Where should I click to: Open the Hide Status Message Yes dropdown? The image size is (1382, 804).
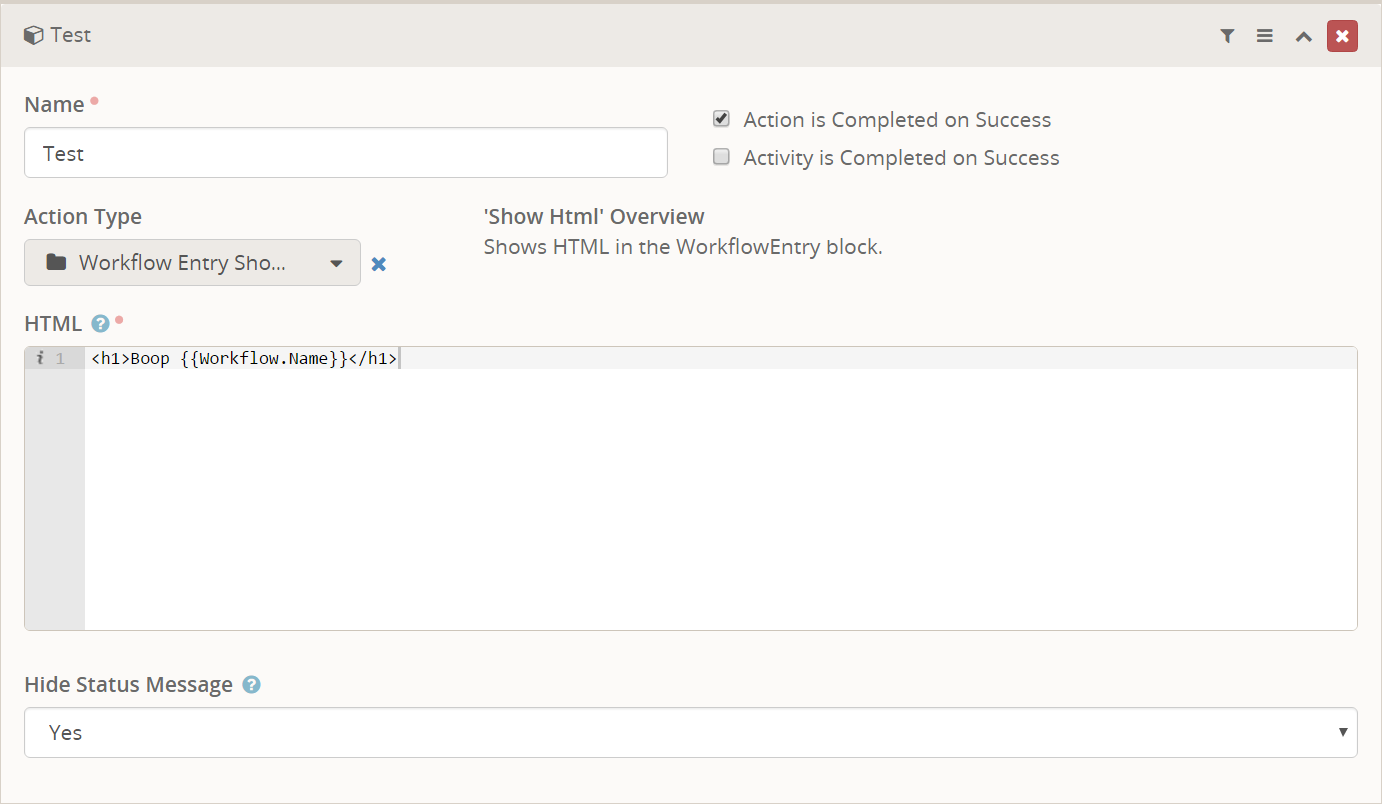690,732
